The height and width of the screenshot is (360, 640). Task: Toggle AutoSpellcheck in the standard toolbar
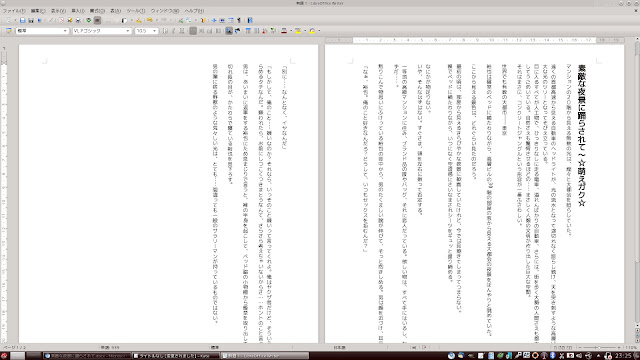(x=97, y=20)
